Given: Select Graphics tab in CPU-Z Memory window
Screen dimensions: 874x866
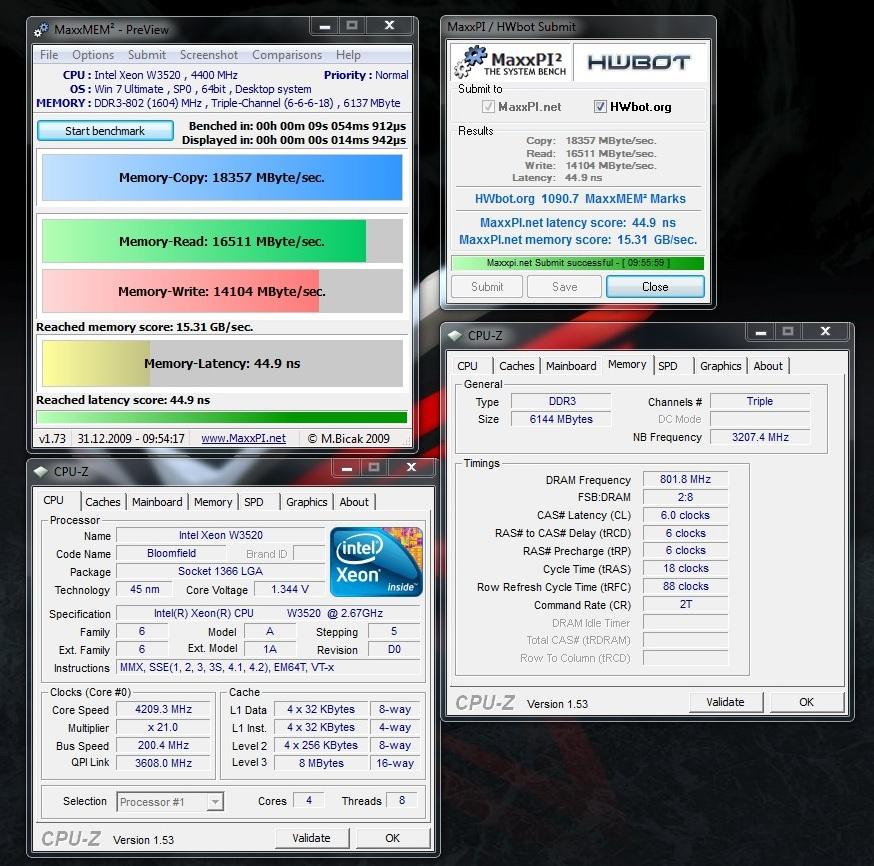Looking at the screenshot, I should 721,366.
